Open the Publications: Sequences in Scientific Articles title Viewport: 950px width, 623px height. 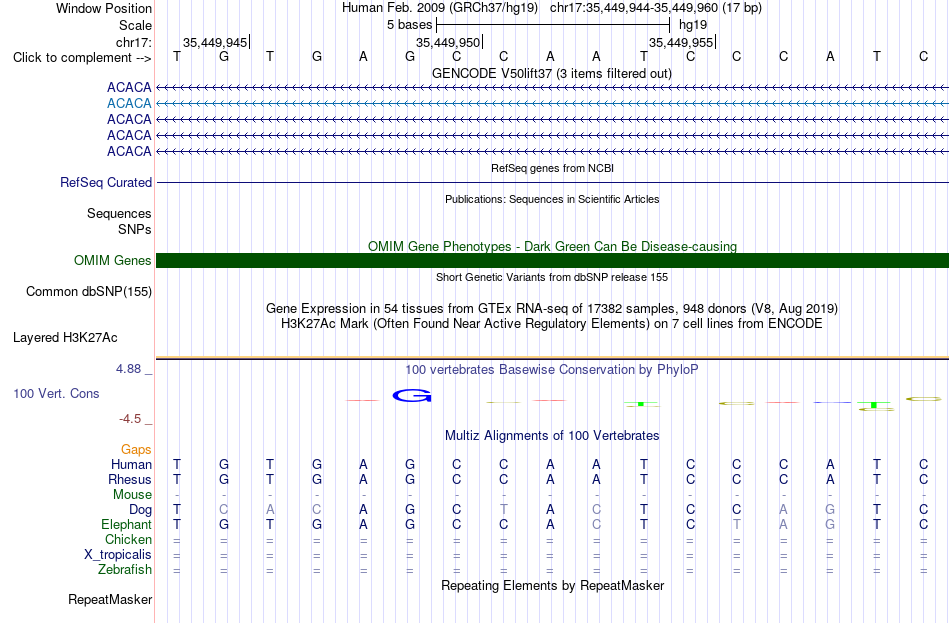(552, 199)
